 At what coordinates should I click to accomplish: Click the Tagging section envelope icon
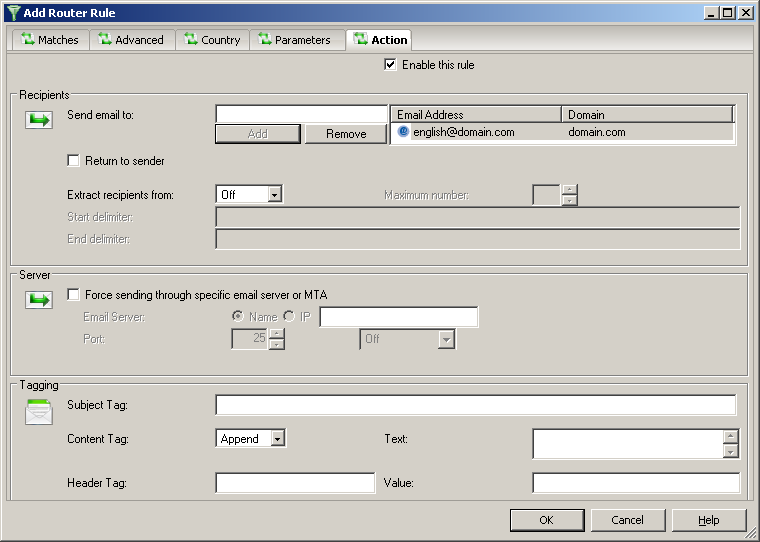coord(38,411)
